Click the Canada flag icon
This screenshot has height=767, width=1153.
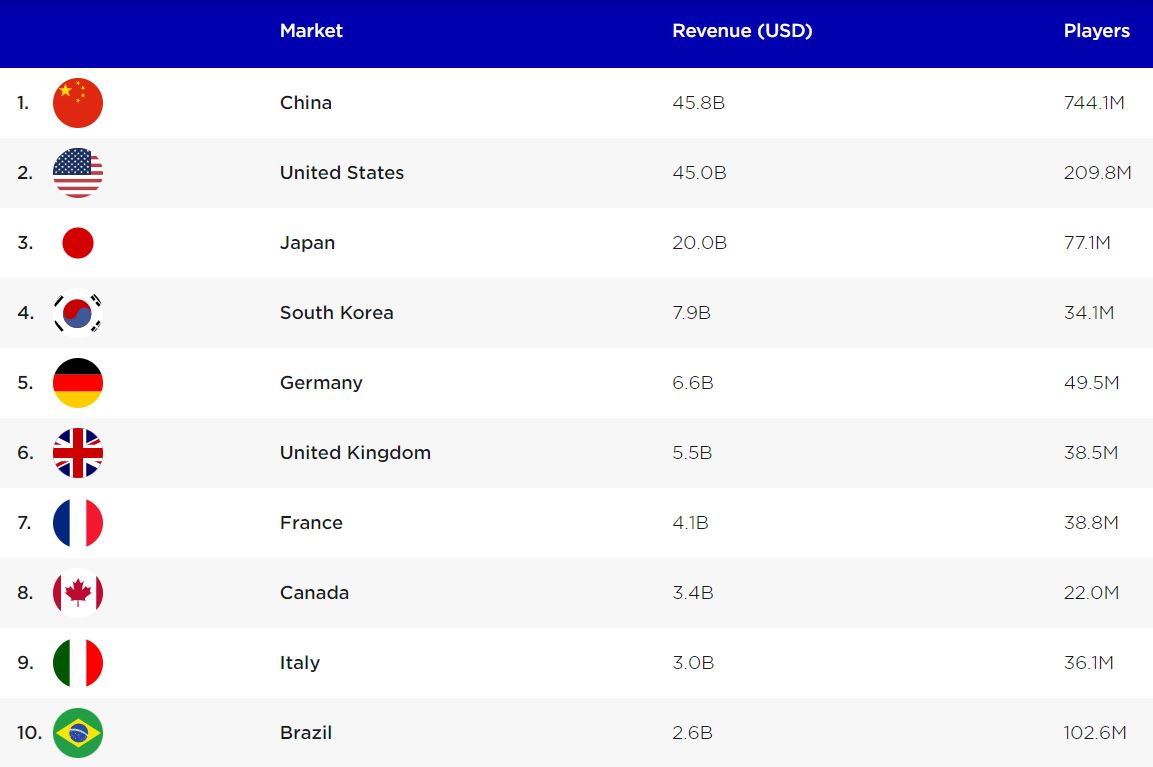point(78,593)
